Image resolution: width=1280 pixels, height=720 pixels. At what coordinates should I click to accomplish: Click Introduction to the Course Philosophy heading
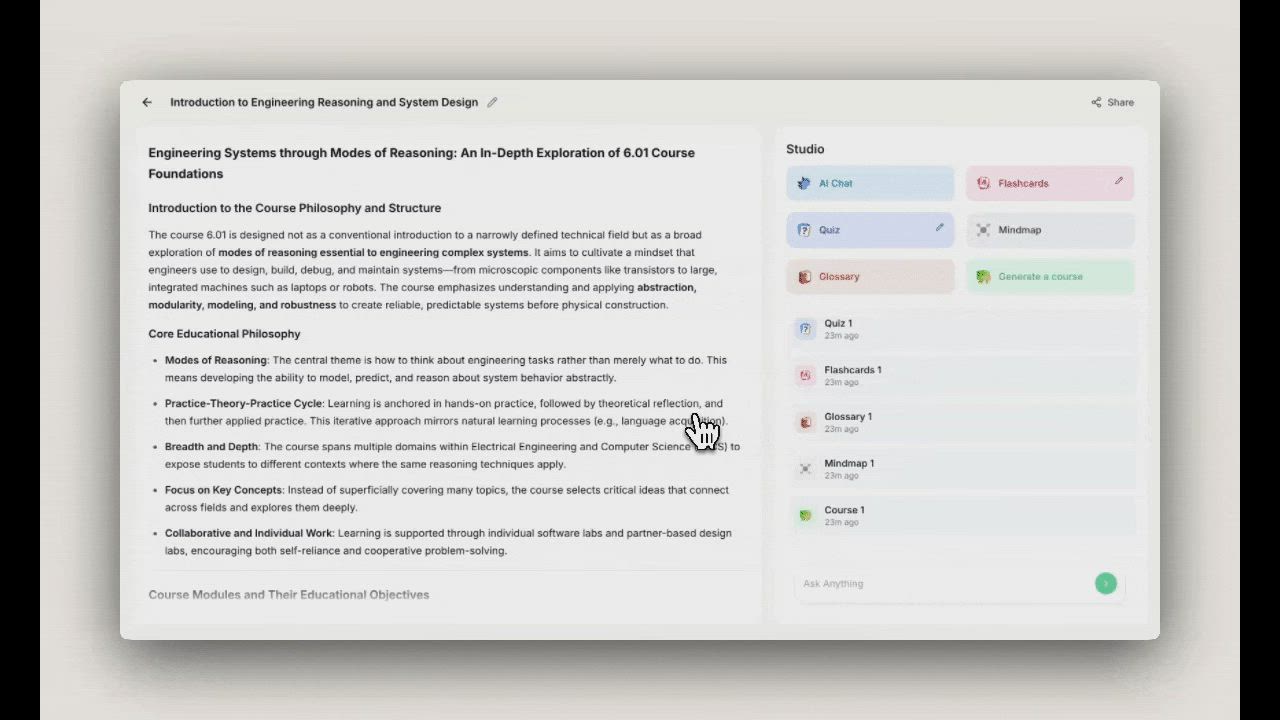pos(295,208)
